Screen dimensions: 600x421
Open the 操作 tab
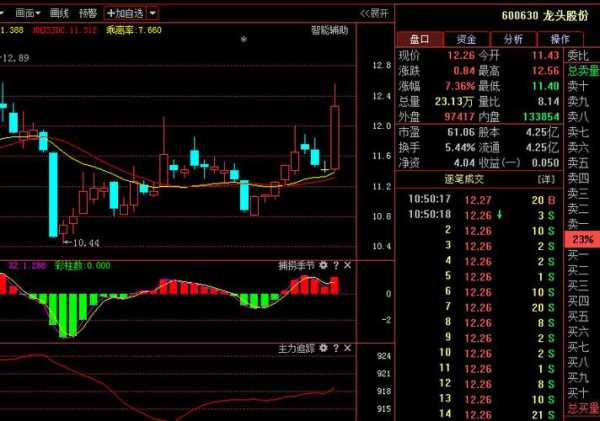560,39
